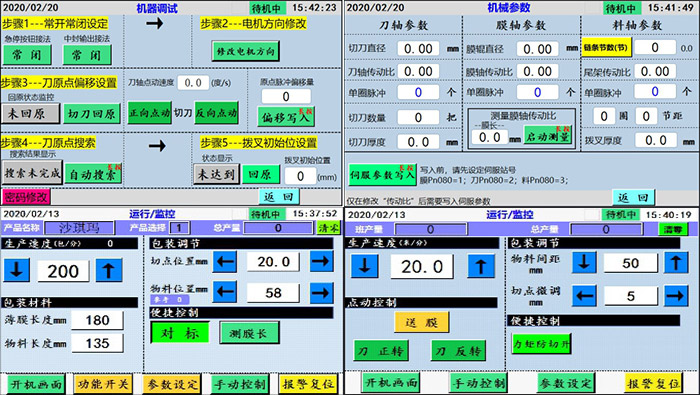Click the 伺服参数写入 button

tap(382, 175)
